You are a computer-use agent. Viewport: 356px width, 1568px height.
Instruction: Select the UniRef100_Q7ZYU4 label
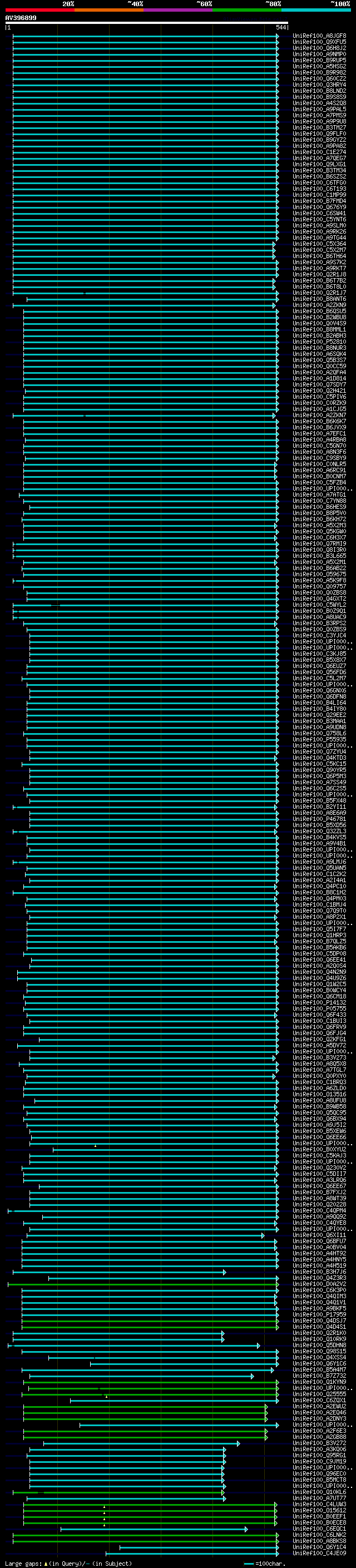pos(319,752)
